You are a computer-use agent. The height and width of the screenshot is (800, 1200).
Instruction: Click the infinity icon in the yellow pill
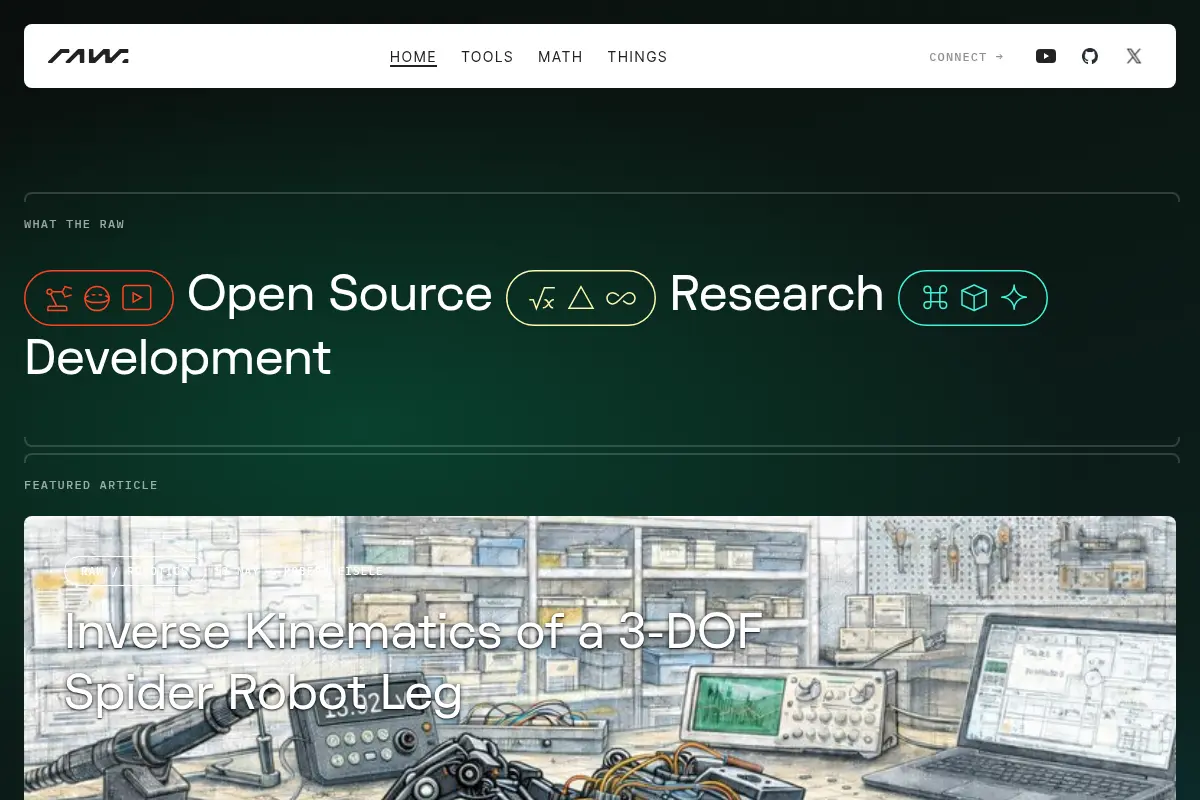click(x=621, y=298)
